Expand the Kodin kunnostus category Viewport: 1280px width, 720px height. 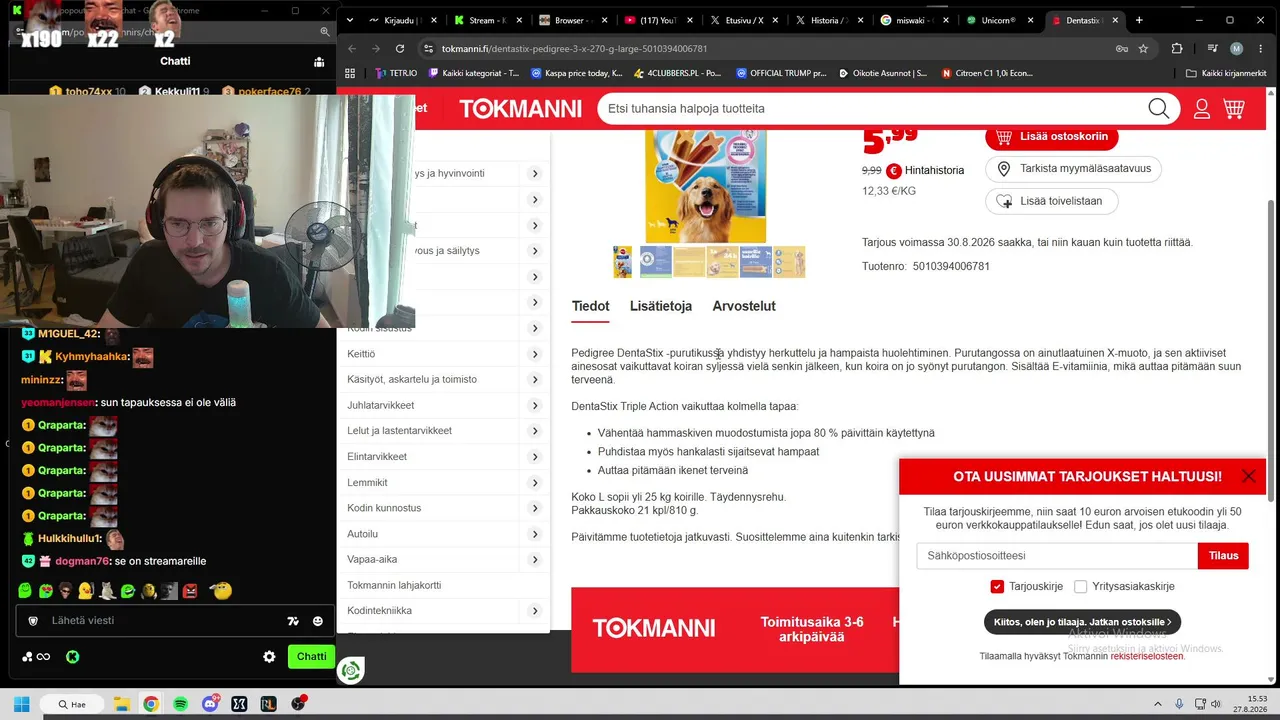535,508
